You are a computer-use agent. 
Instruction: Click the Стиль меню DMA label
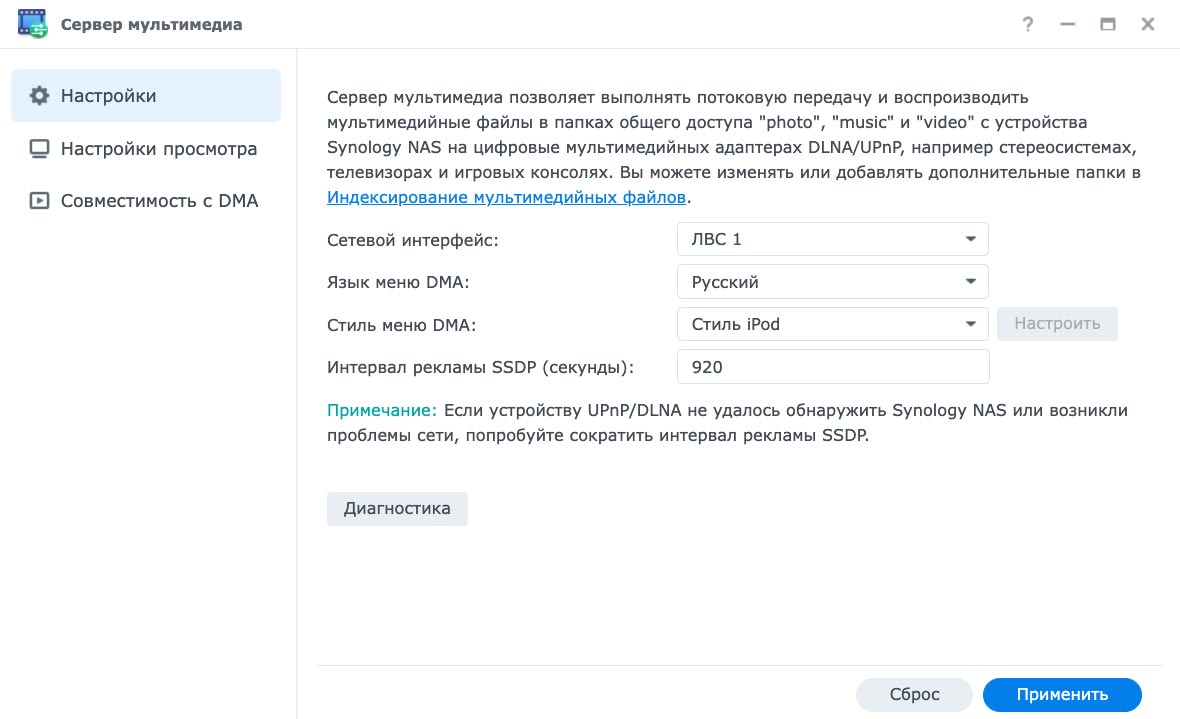click(401, 325)
